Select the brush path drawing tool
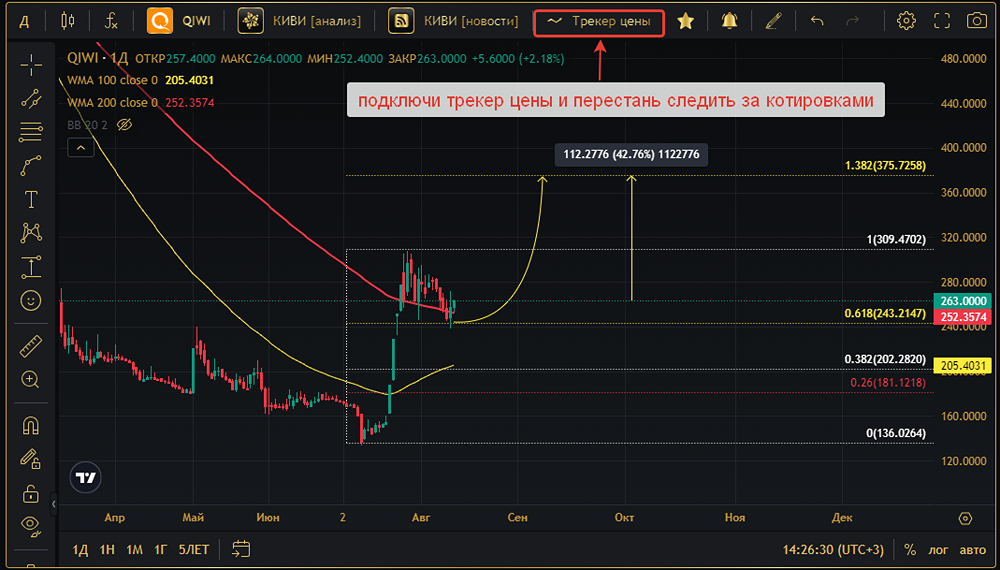Image resolution: width=1000 pixels, height=570 pixels. [x=31, y=166]
